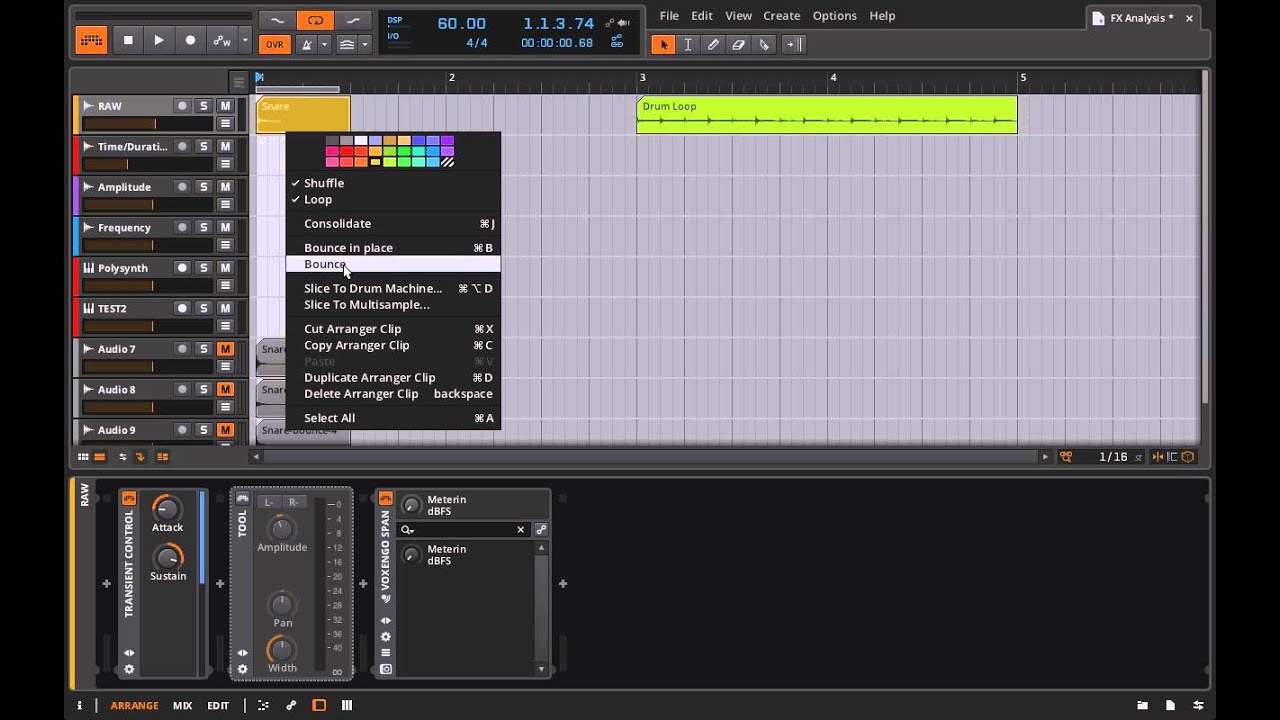Toggle Tool device power button
This screenshot has width=1280, height=720.
click(242, 498)
